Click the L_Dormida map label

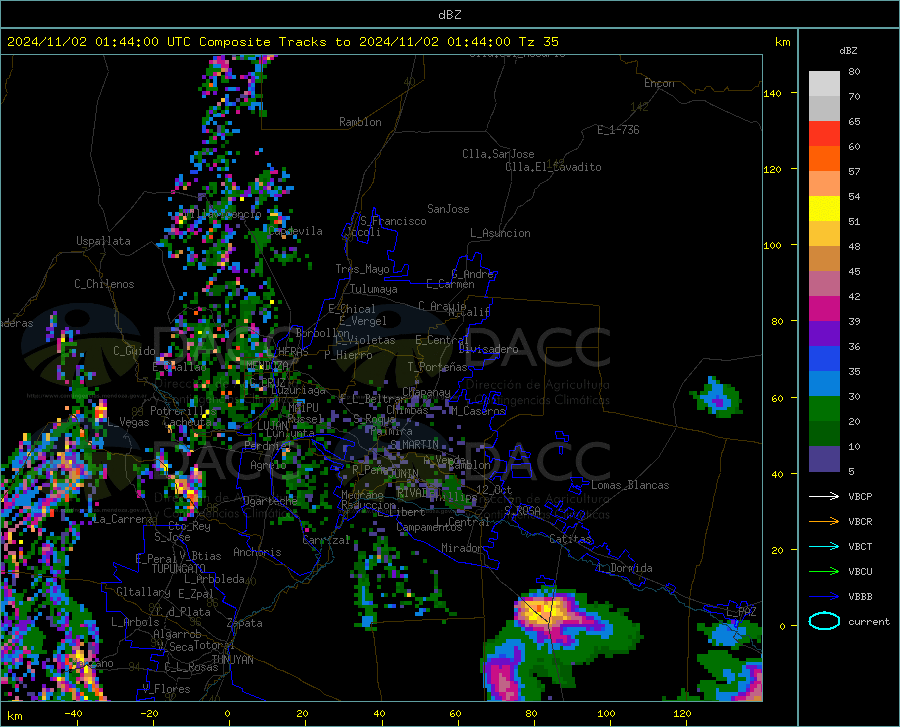[624, 568]
